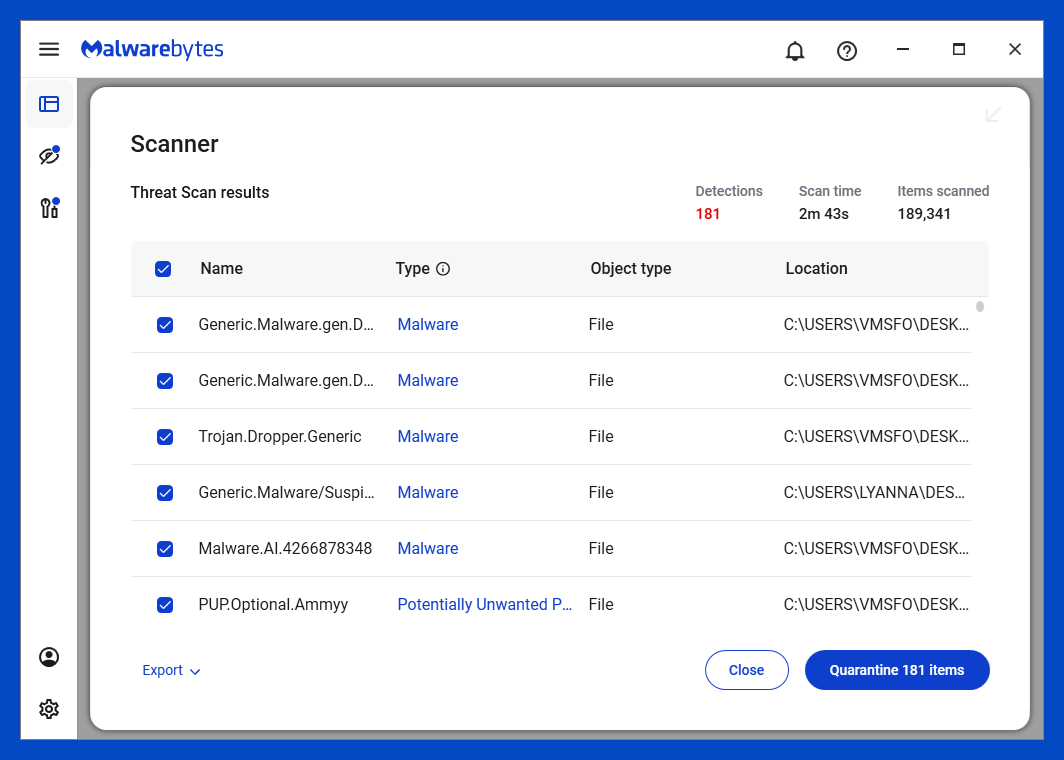Open Potentially Unwanted P... type link

(484, 604)
